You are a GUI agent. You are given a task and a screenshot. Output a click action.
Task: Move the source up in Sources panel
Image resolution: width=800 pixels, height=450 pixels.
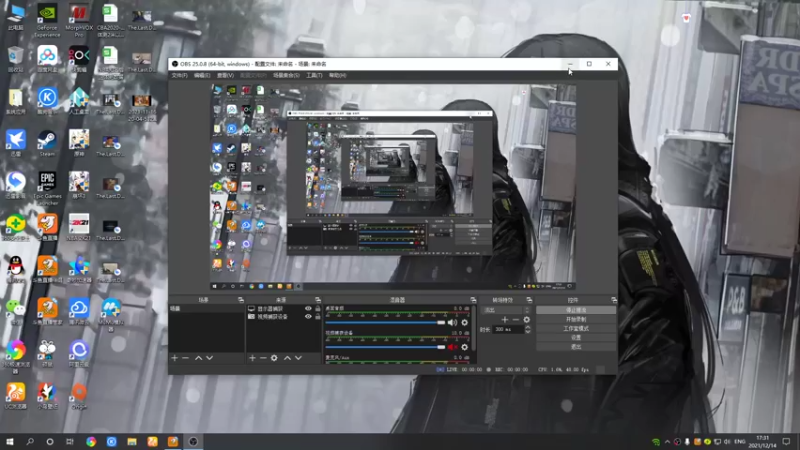click(287, 358)
